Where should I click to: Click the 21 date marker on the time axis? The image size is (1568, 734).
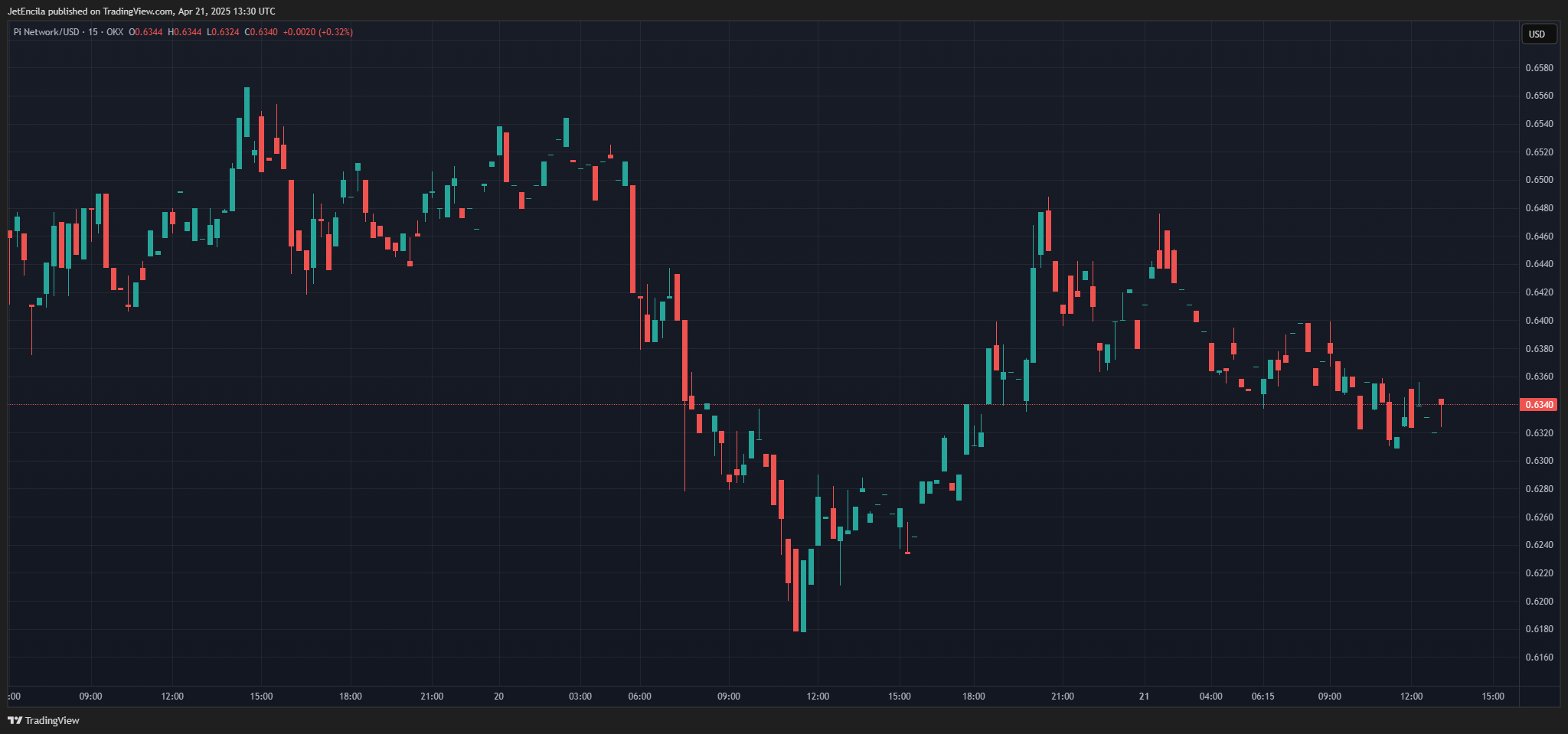point(1145,696)
